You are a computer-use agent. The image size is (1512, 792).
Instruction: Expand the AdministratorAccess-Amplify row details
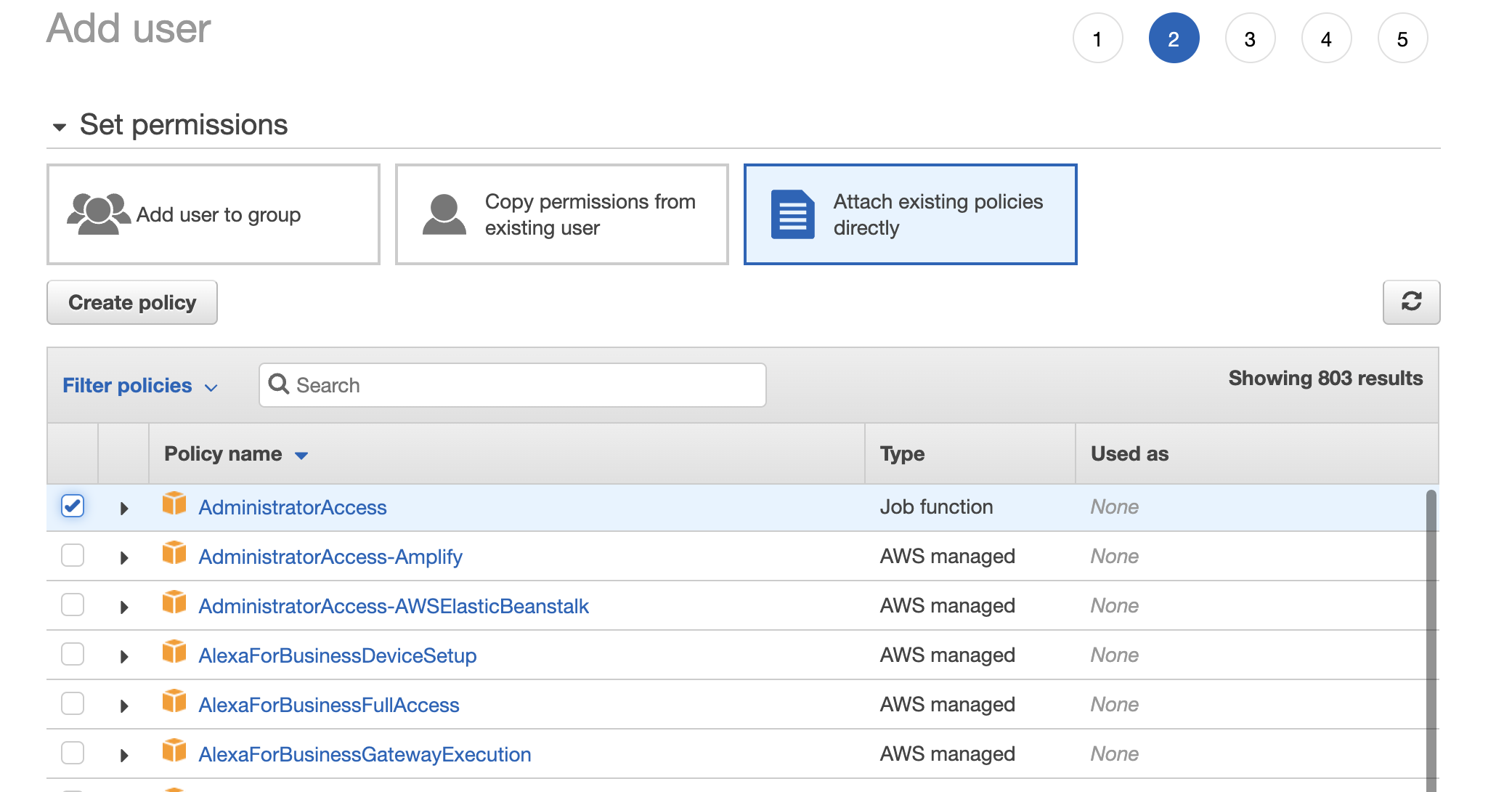point(124,558)
